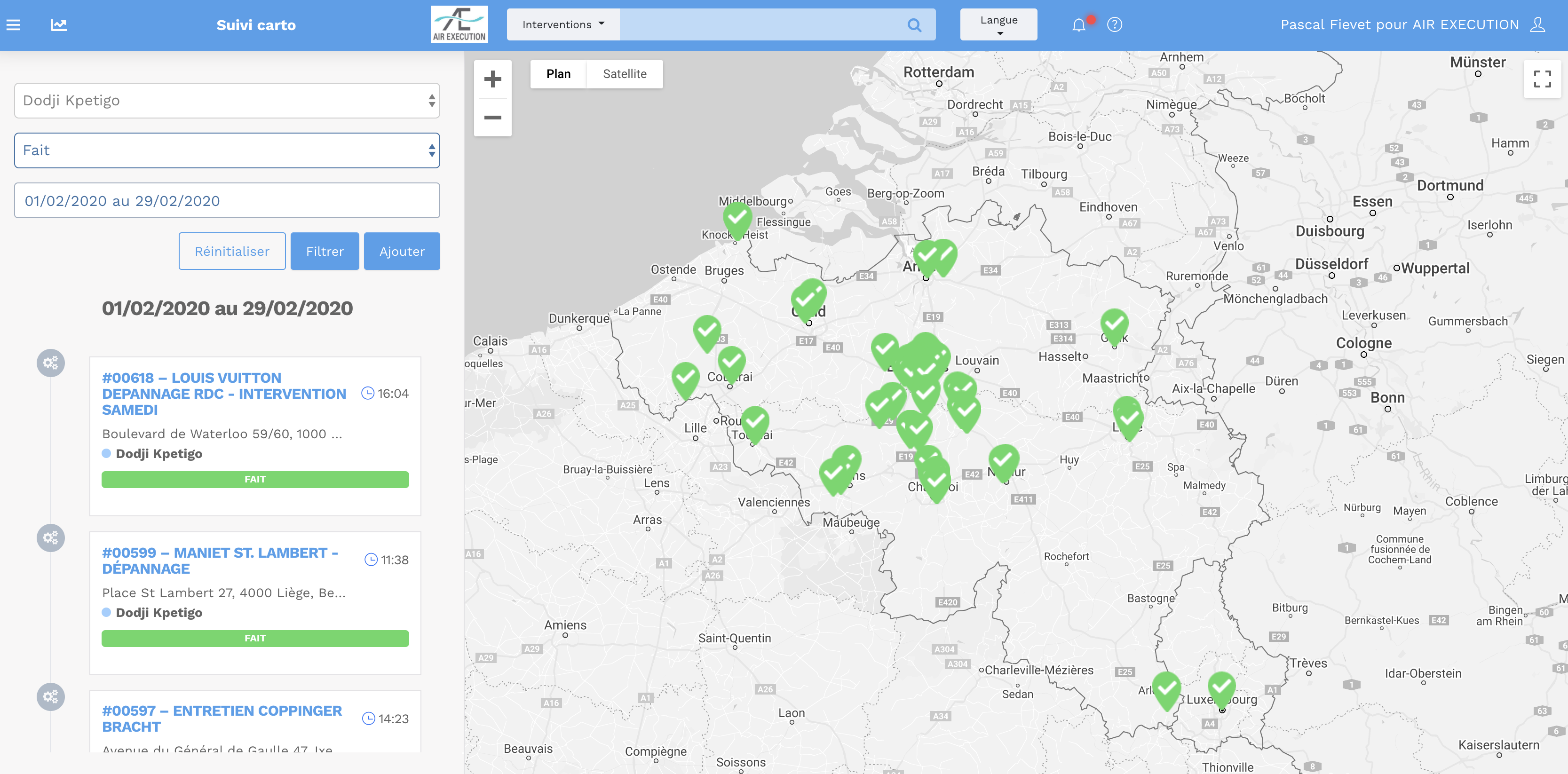Click gear icon beside intervention #00618
1568x774 pixels.
pyautogui.click(x=50, y=363)
